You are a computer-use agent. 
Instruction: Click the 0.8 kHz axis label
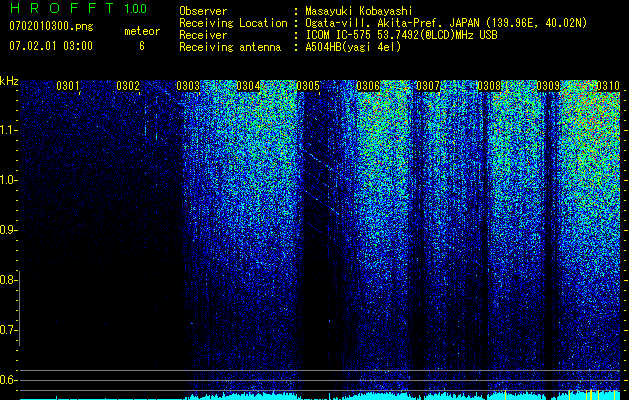pos(8,280)
